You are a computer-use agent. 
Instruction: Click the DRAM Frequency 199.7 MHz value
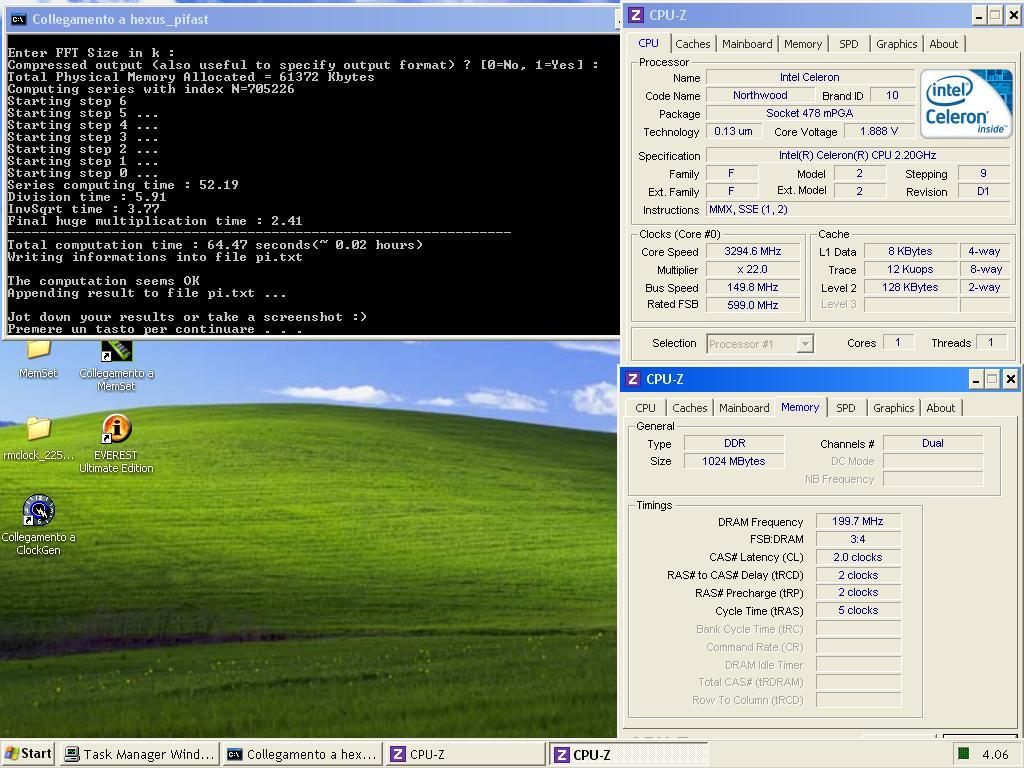point(857,521)
